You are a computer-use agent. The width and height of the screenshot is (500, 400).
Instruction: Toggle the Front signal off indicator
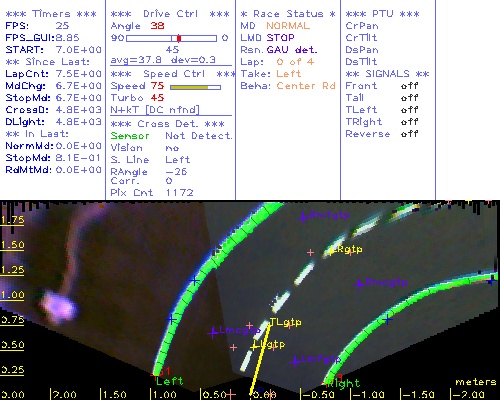410,86
